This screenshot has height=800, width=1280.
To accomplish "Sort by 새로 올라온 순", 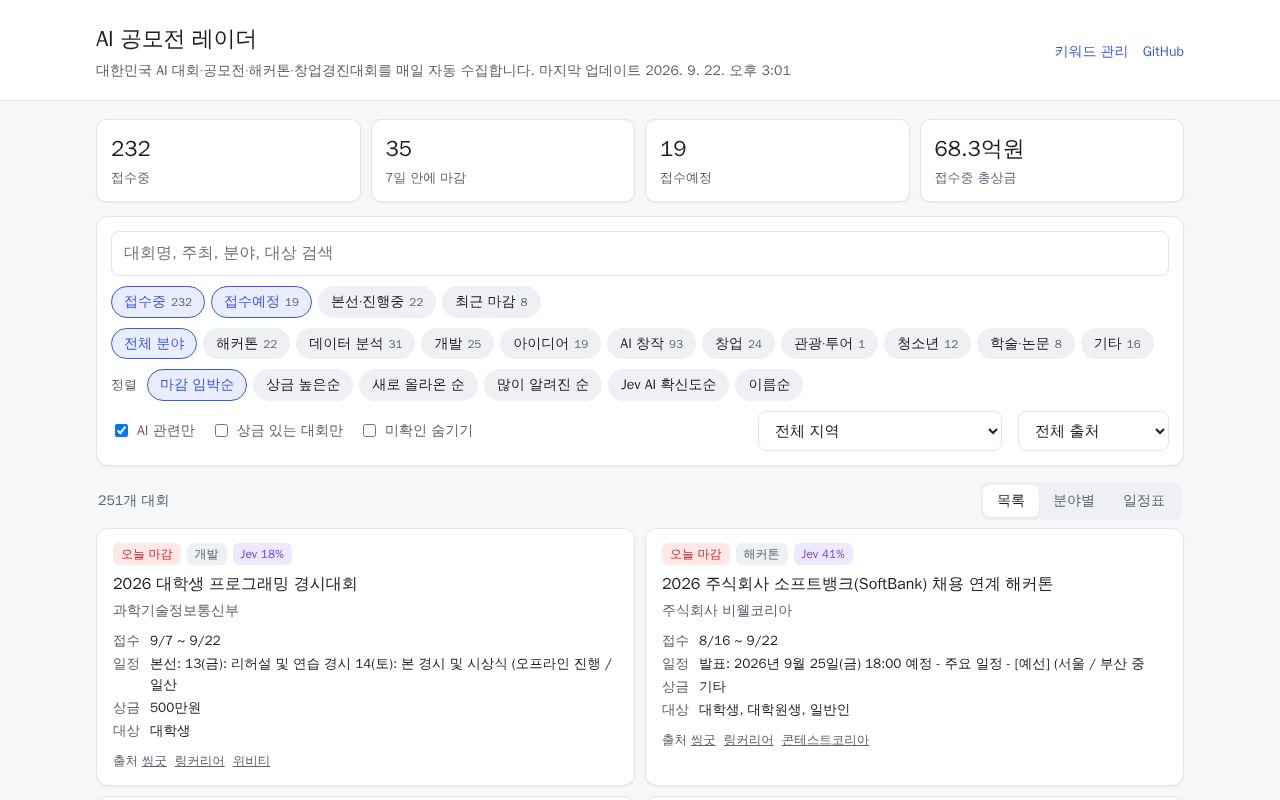I will tap(418, 385).
